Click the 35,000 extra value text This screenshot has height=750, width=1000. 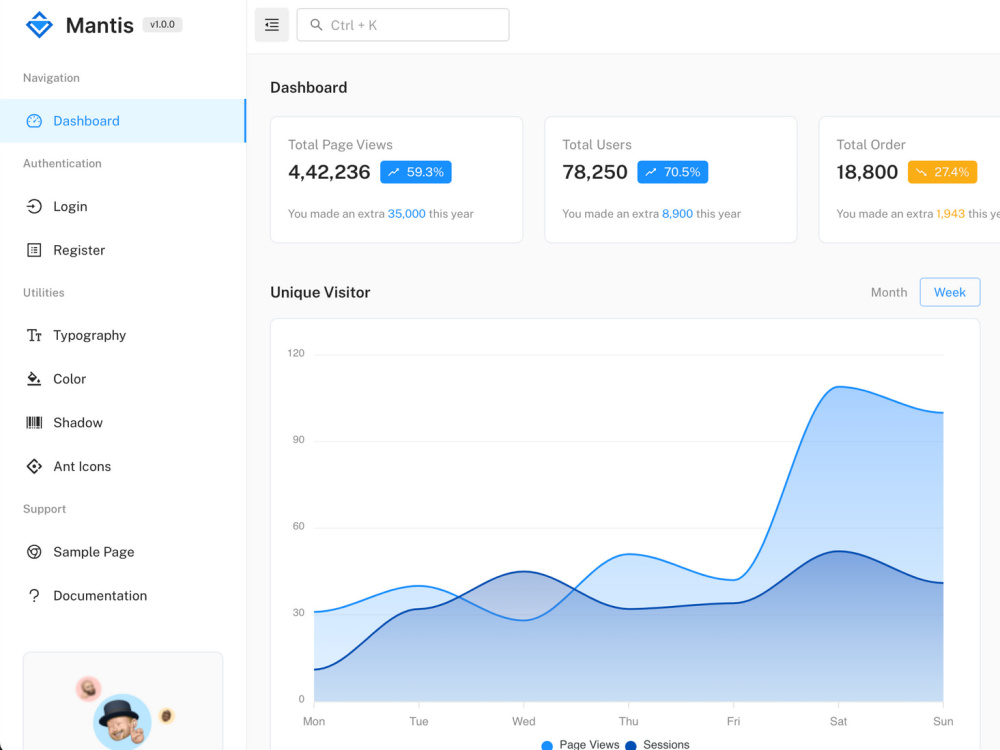tap(406, 214)
